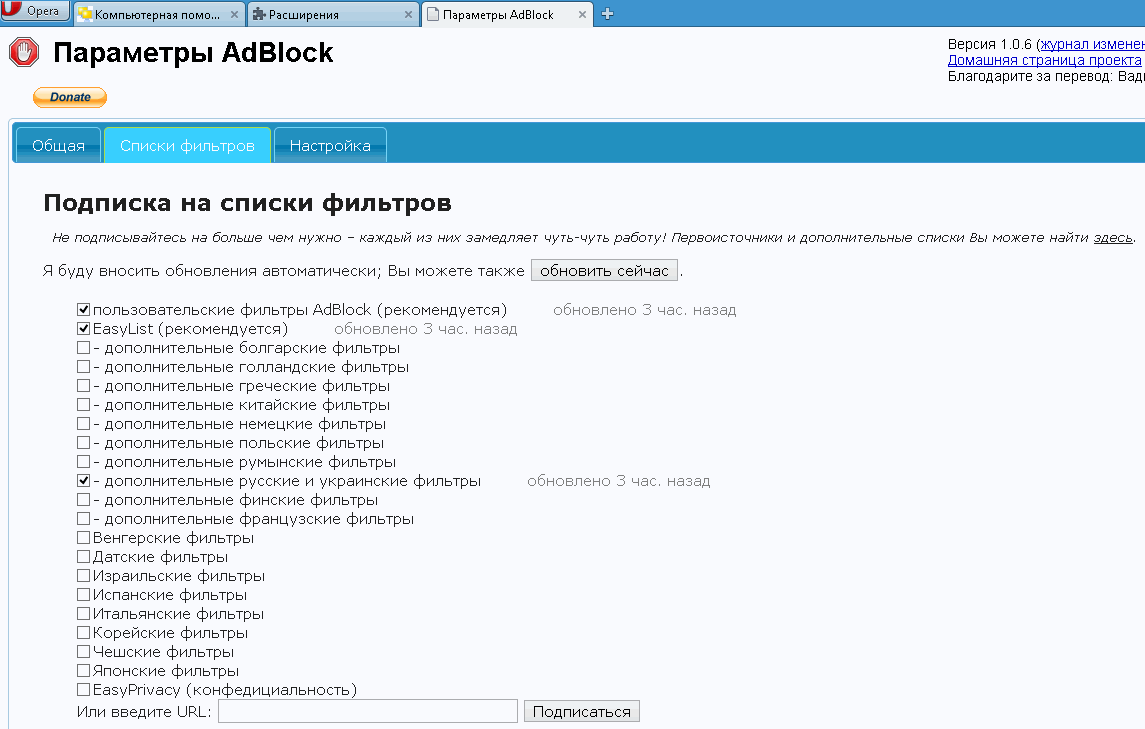Check the Датские фильтры checkbox
1145x729 pixels.
click(x=84, y=557)
